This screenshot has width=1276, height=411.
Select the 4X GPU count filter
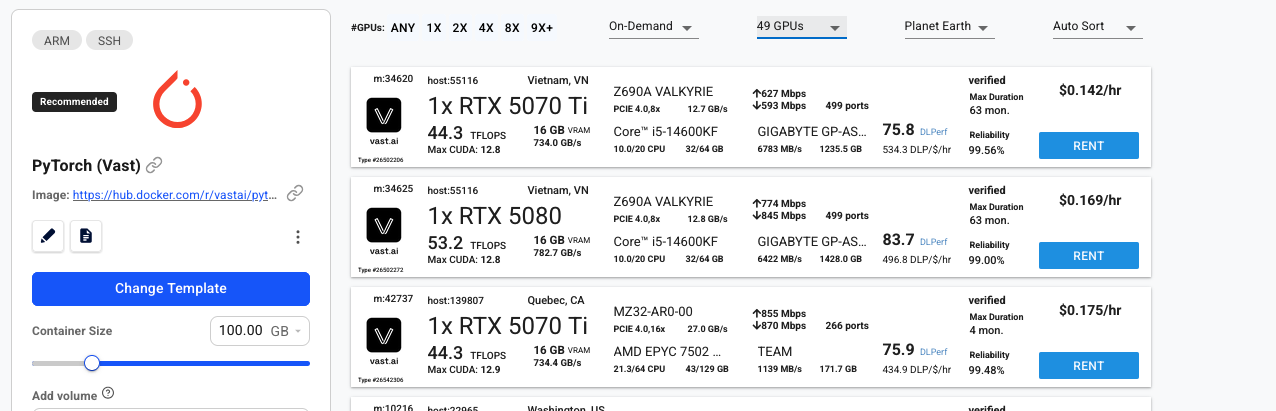(x=486, y=28)
